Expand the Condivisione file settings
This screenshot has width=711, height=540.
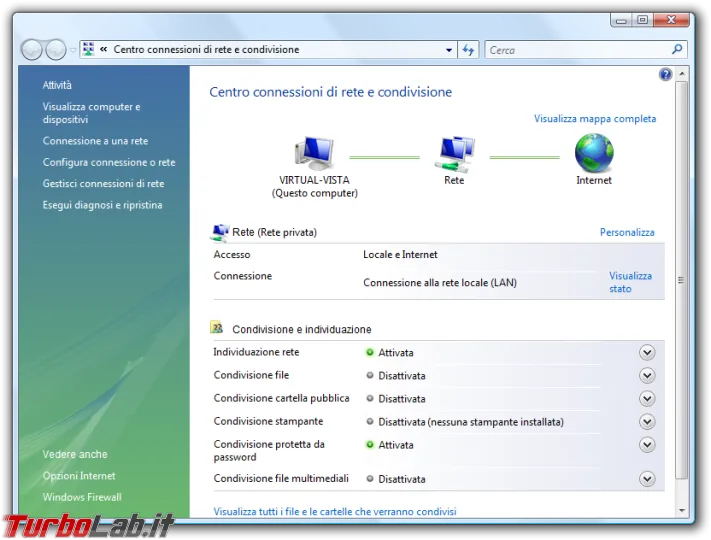tap(647, 375)
